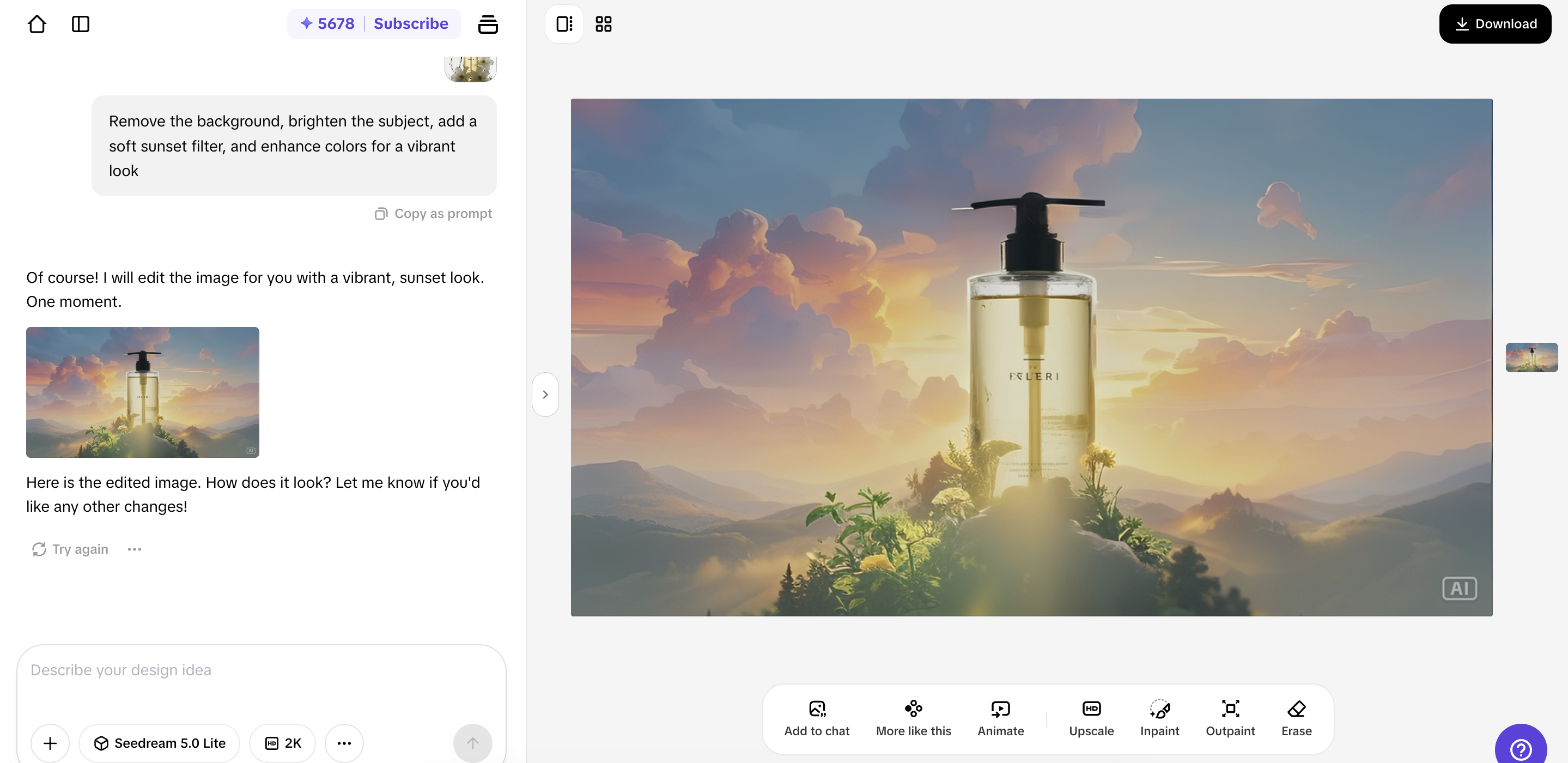Screen dimensions: 1568x763
Task: Open the stacked layers history icon
Action: 488,24
